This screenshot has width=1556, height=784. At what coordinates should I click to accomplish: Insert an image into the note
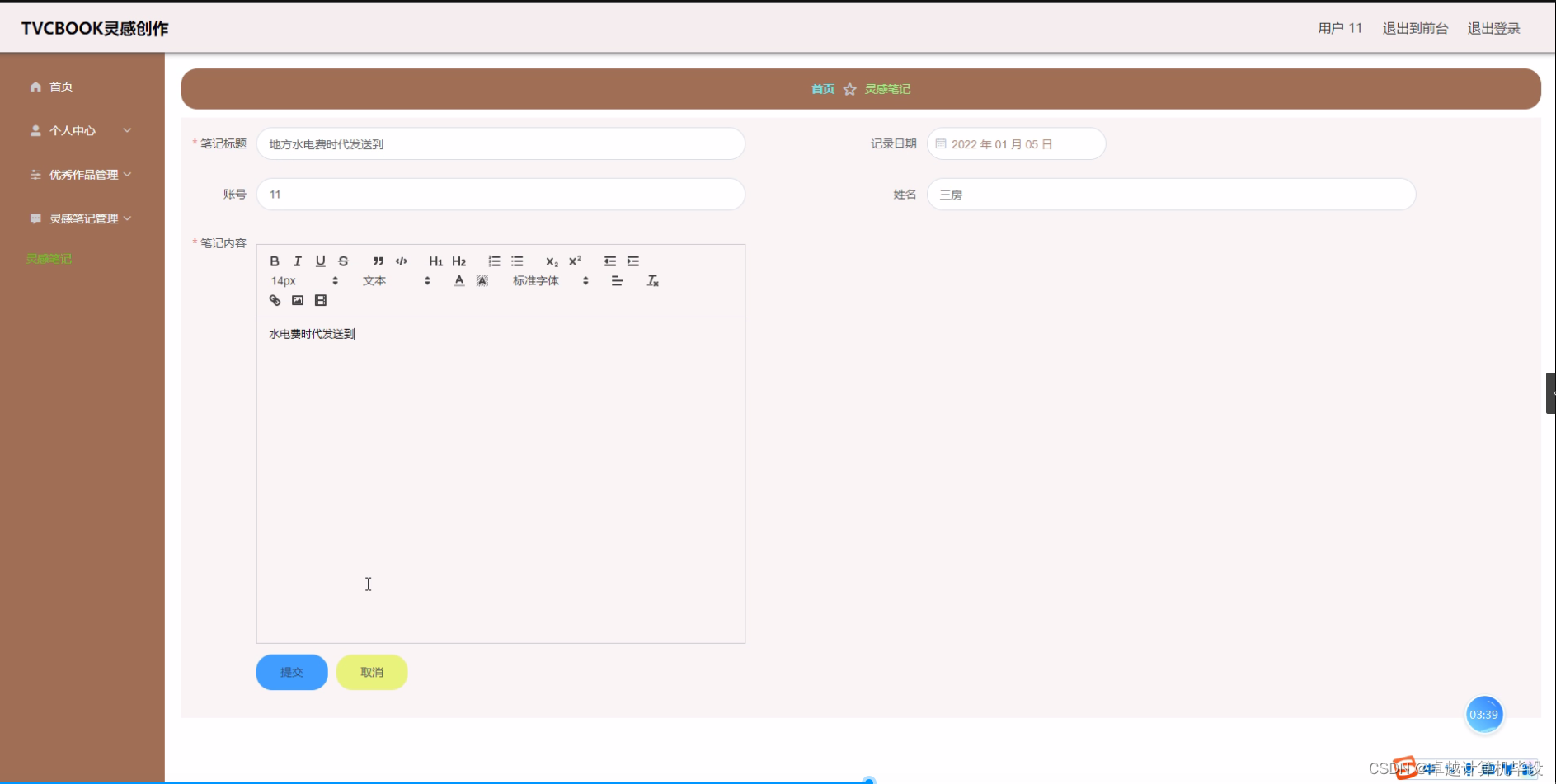pos(298,301)
